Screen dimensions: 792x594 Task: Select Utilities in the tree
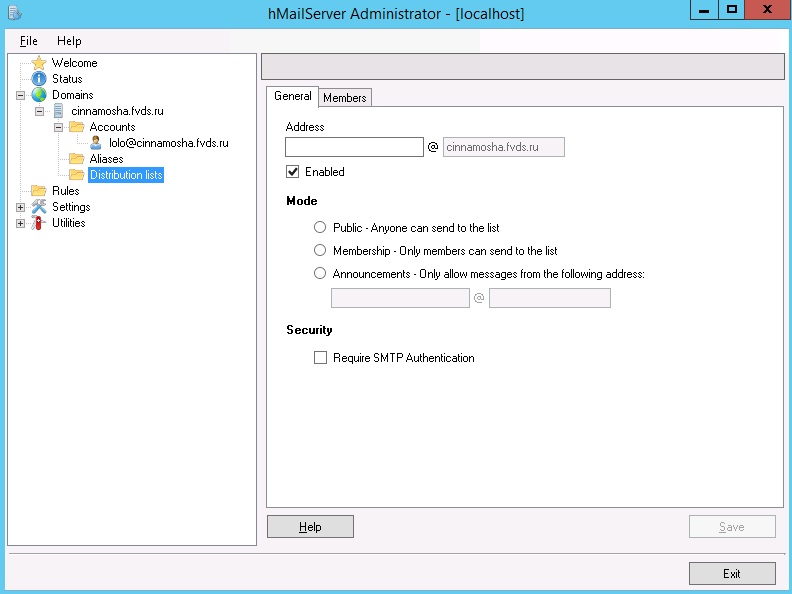[69, 223]
